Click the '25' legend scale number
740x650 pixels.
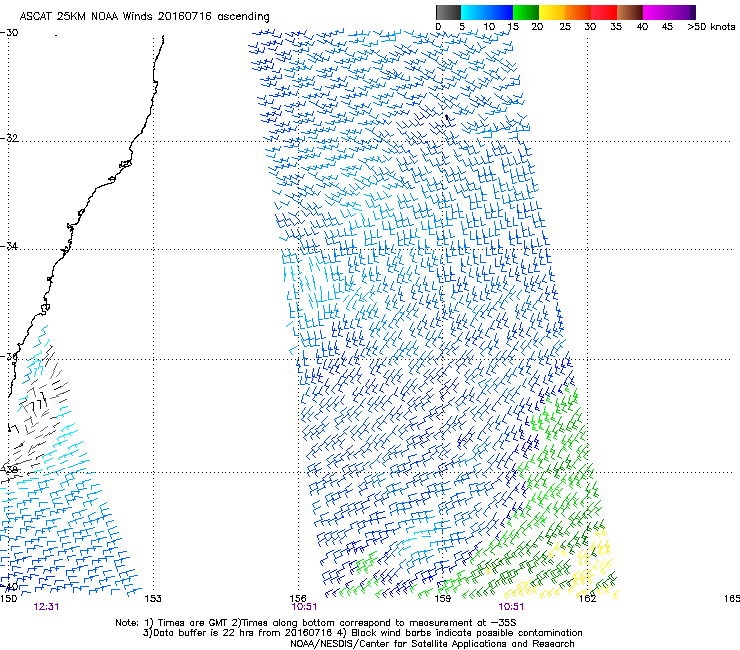pos(565,27)
